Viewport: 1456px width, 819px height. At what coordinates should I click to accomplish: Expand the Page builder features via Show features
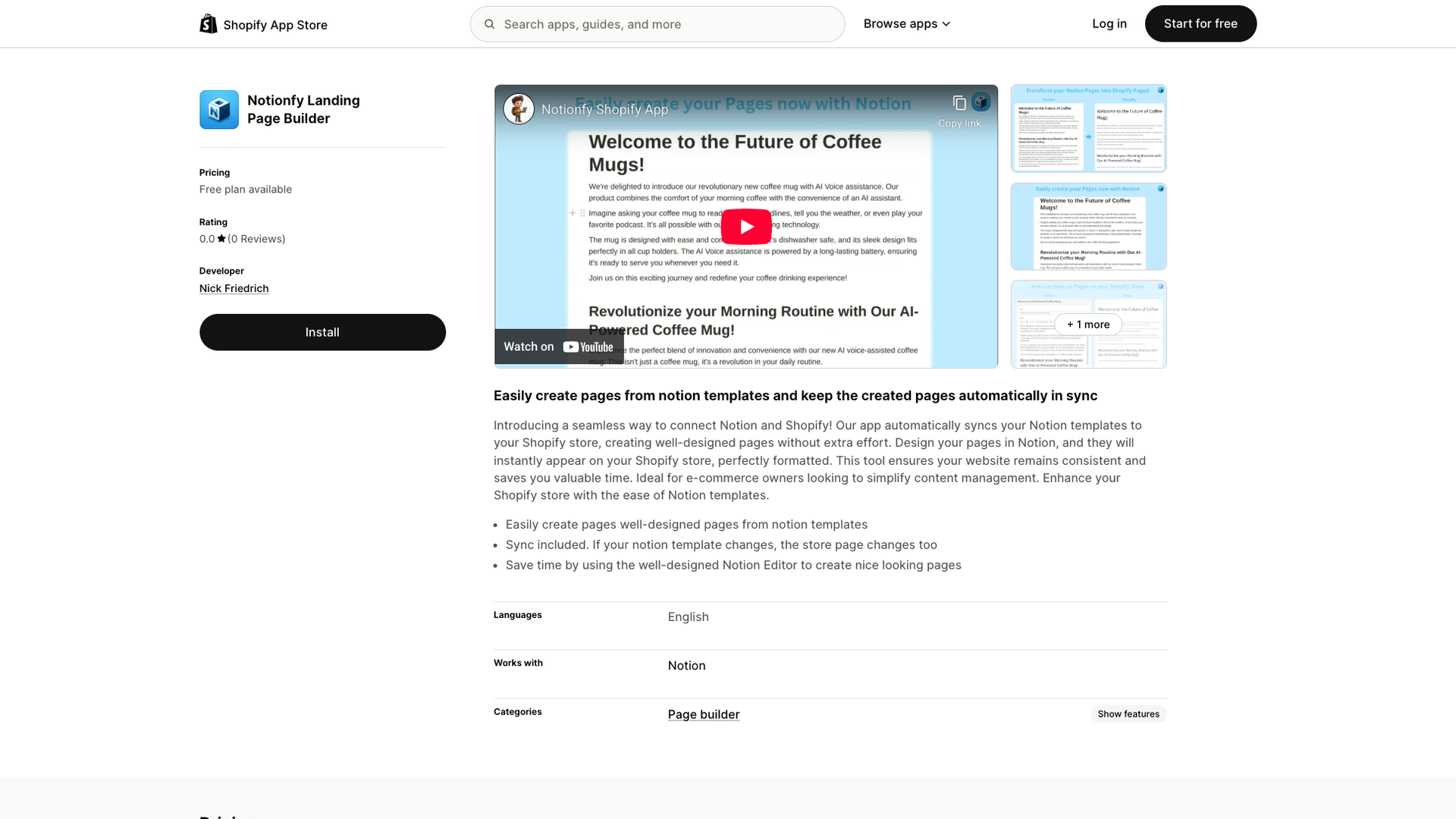[x=1128, y=714]
